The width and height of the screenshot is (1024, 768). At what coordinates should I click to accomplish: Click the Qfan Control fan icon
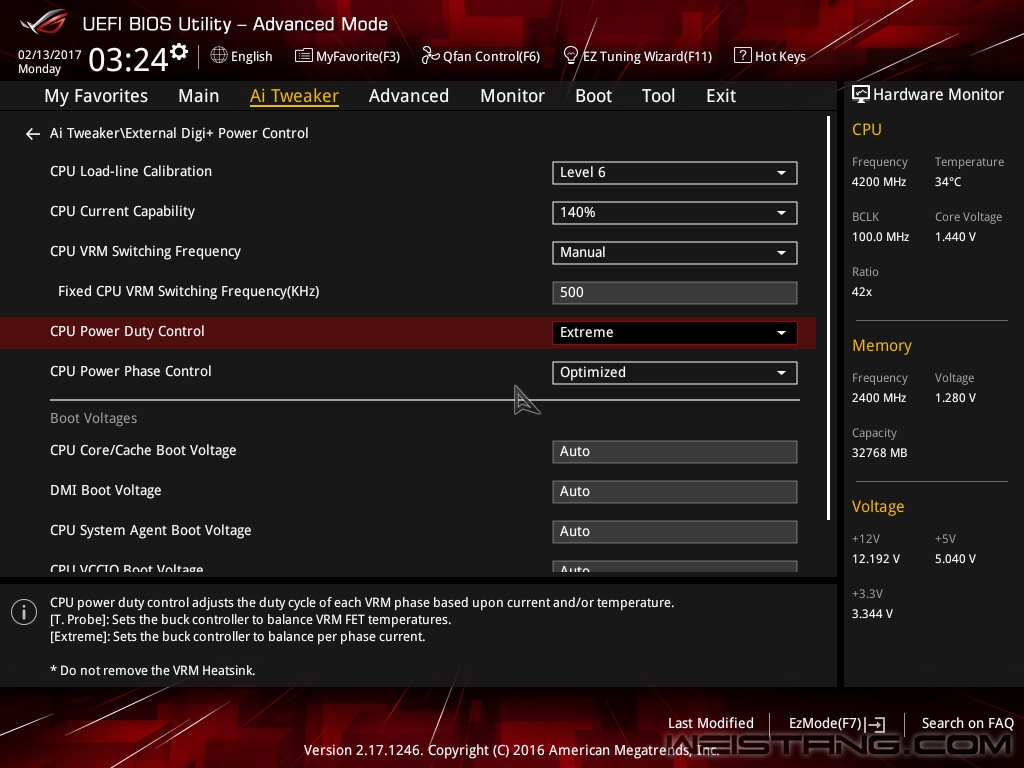pyautogui.click(x=430, y=56)
